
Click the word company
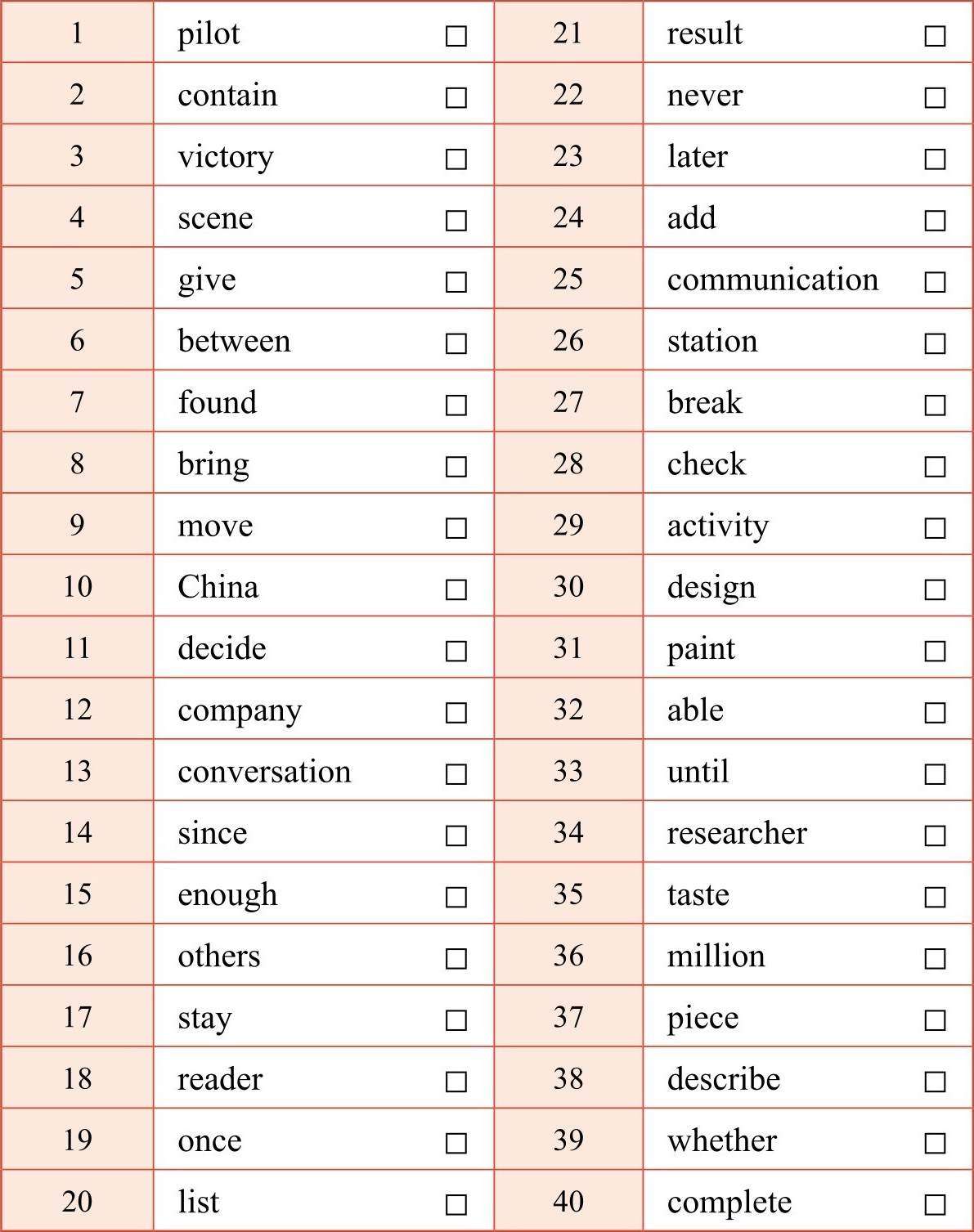(x=240, y=710)
